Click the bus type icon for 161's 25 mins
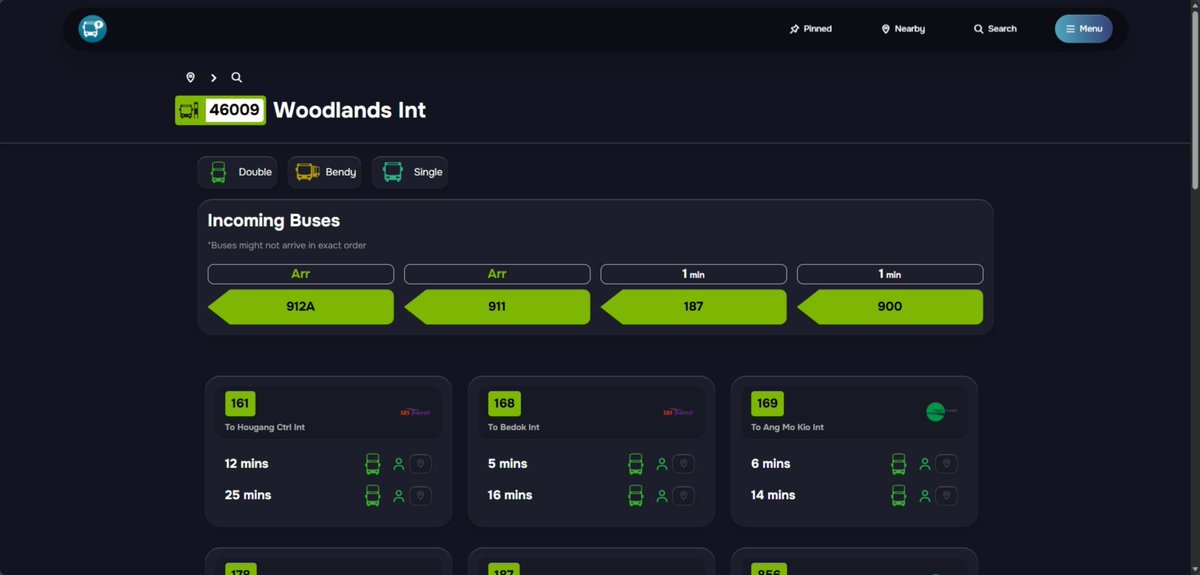The image size is (1200, 575). tap(373, 496)
